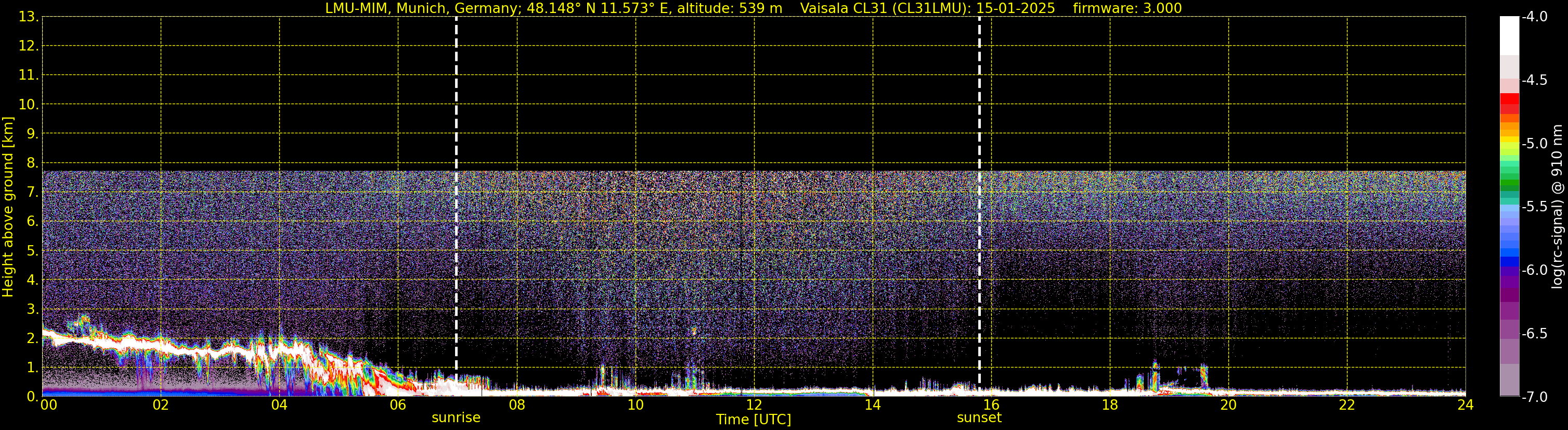The width and height of the screenshot is (1568, 430).
Task: Click the '16' time axis tick label
Action: (x=991, y=406)
